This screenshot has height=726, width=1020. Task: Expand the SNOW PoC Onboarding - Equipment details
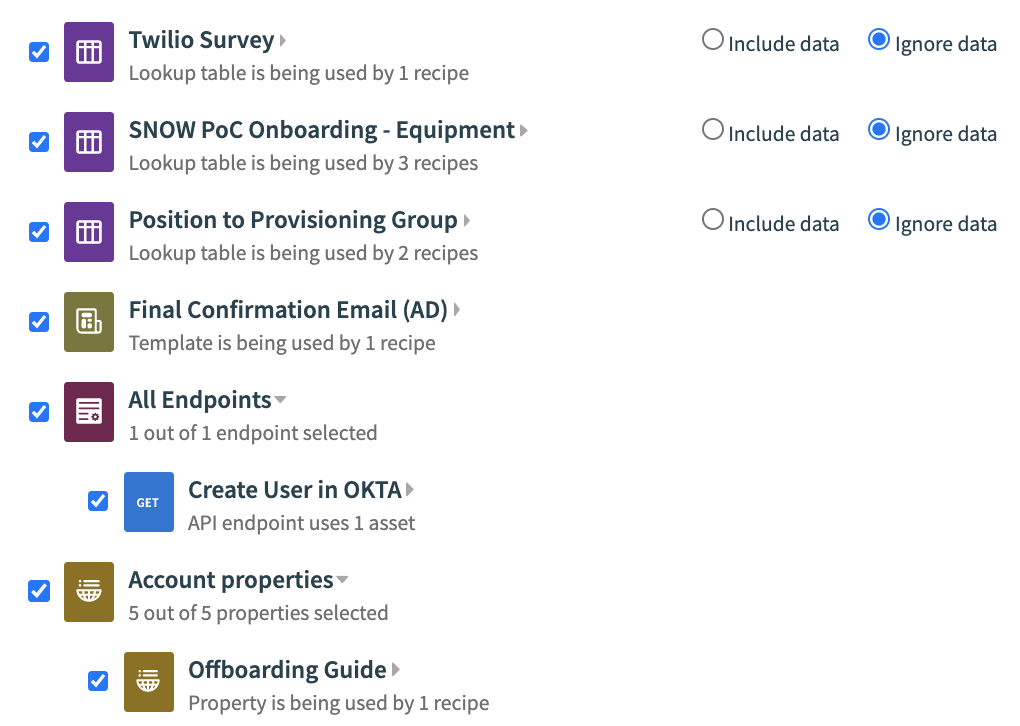(524, 130)
